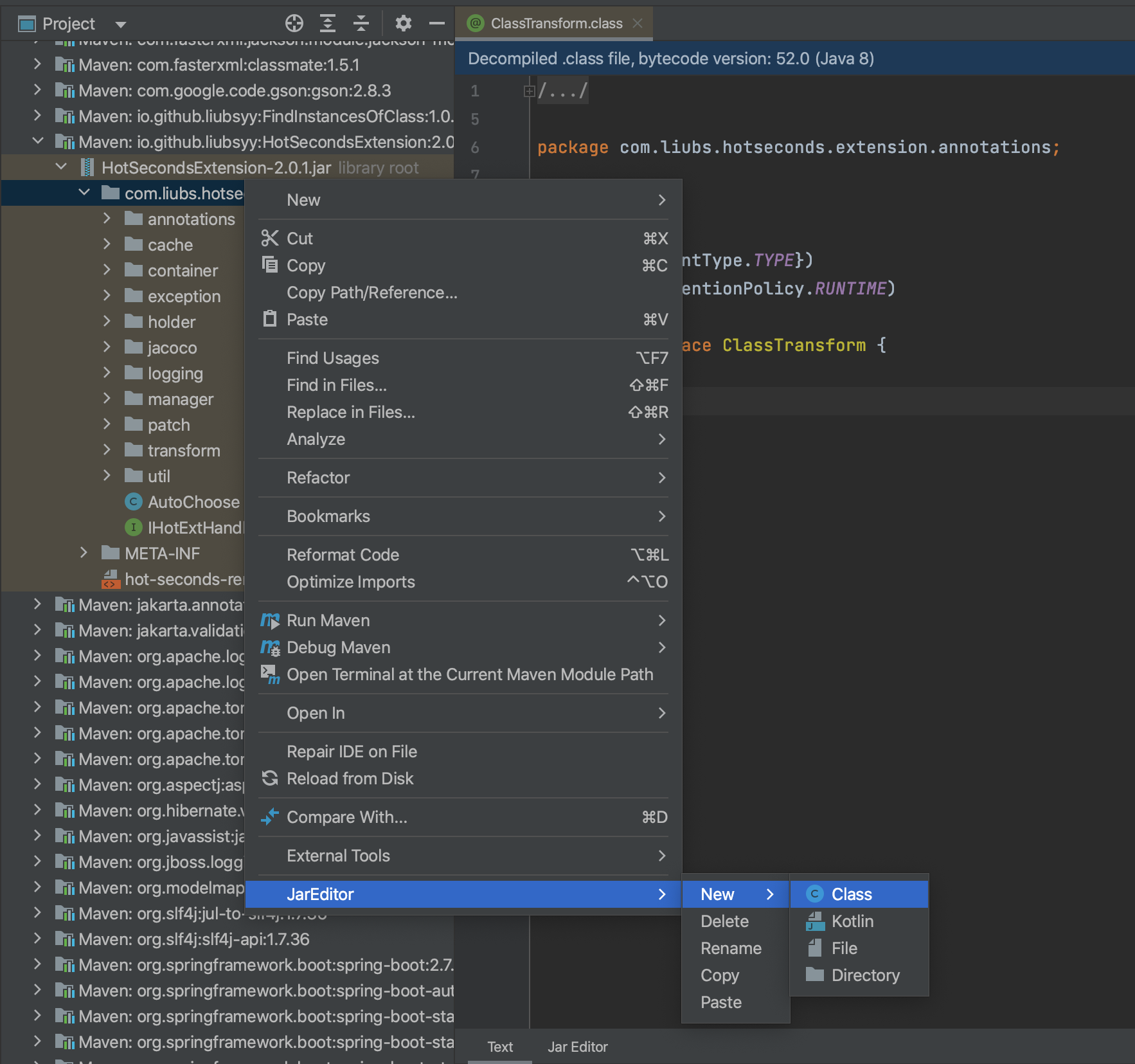Open Project panel settings gear
1135x1064 pixels.
point(403,24)
